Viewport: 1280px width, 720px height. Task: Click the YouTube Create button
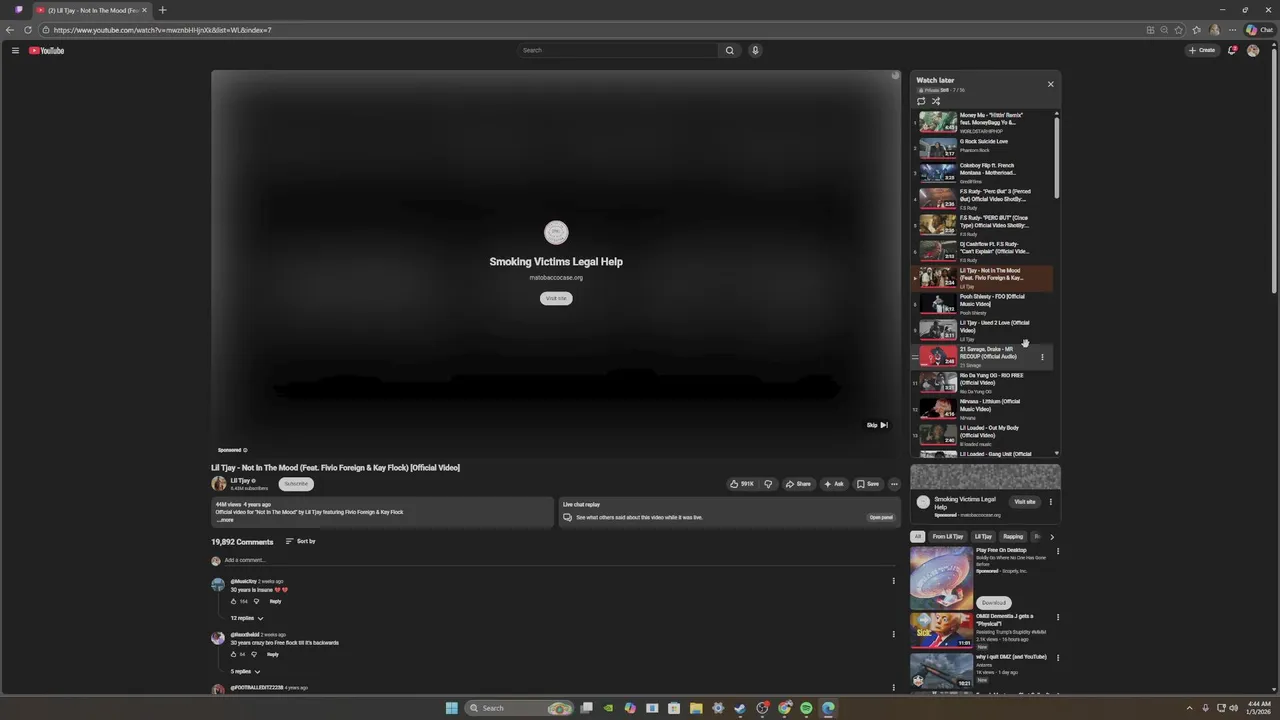pyautogui.click(x=1203, y=50)
